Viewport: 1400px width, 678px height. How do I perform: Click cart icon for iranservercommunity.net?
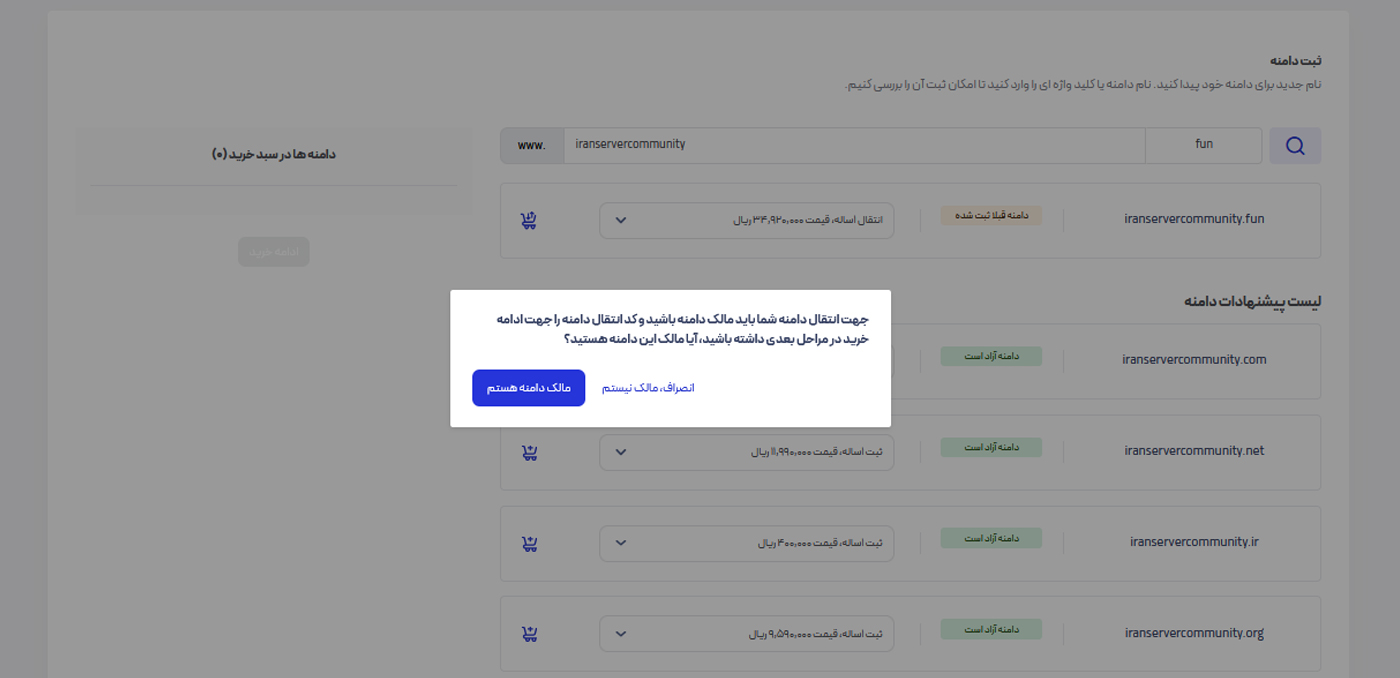(x=529, y=452)
